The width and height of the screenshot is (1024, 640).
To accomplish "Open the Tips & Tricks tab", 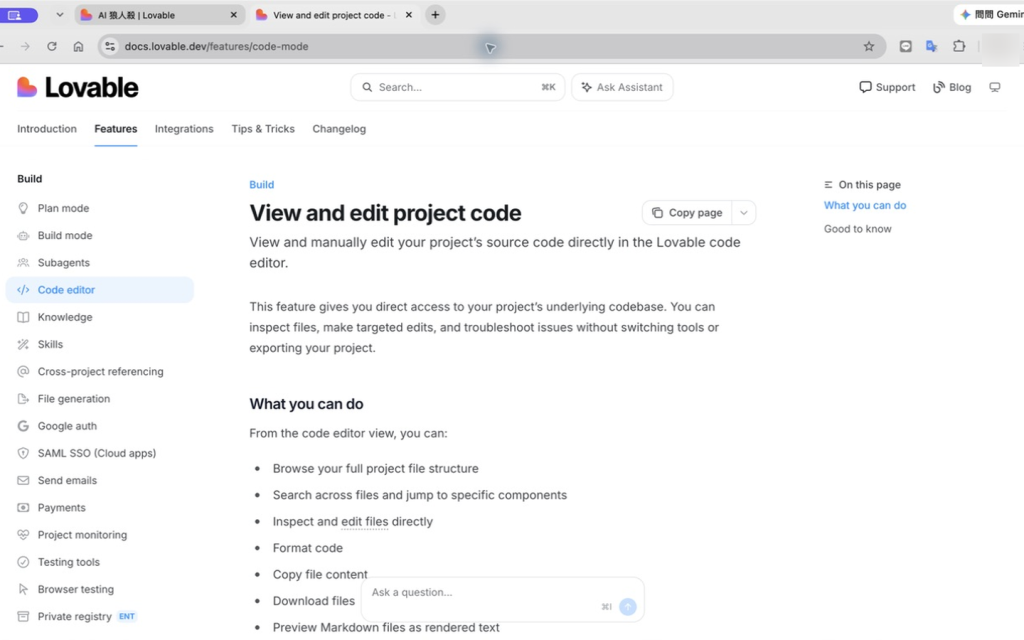I will pyautogui.click(x=263, y=129).
